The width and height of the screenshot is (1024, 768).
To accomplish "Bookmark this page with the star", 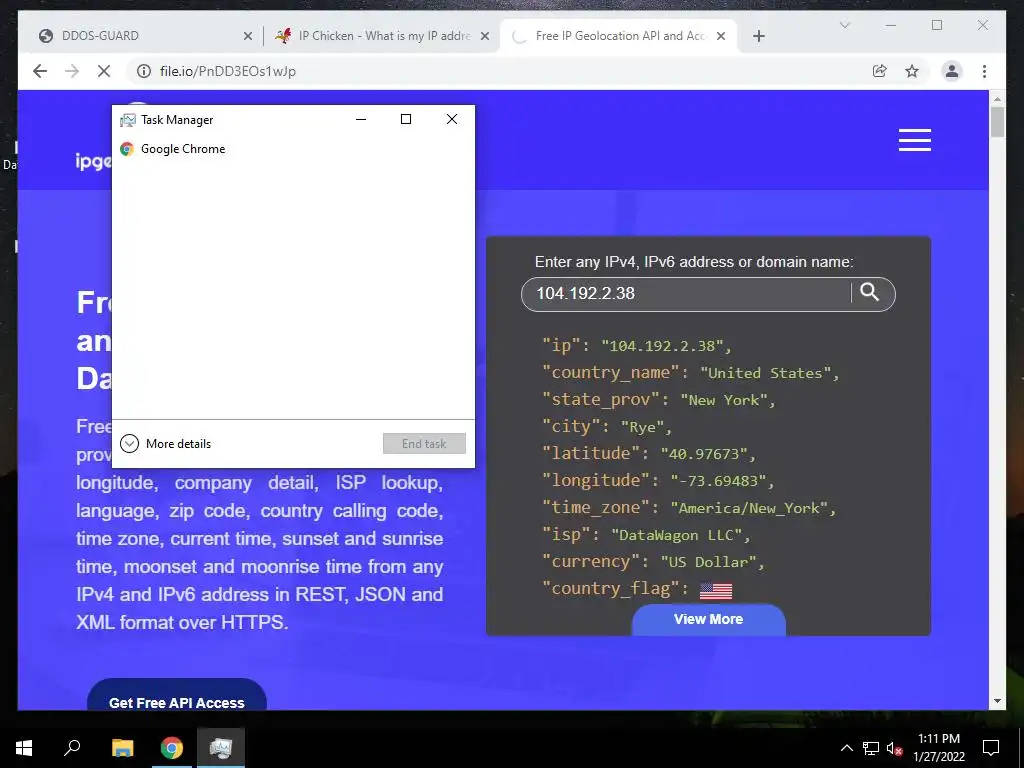I will pyautogui.click(x=912, y=71).
